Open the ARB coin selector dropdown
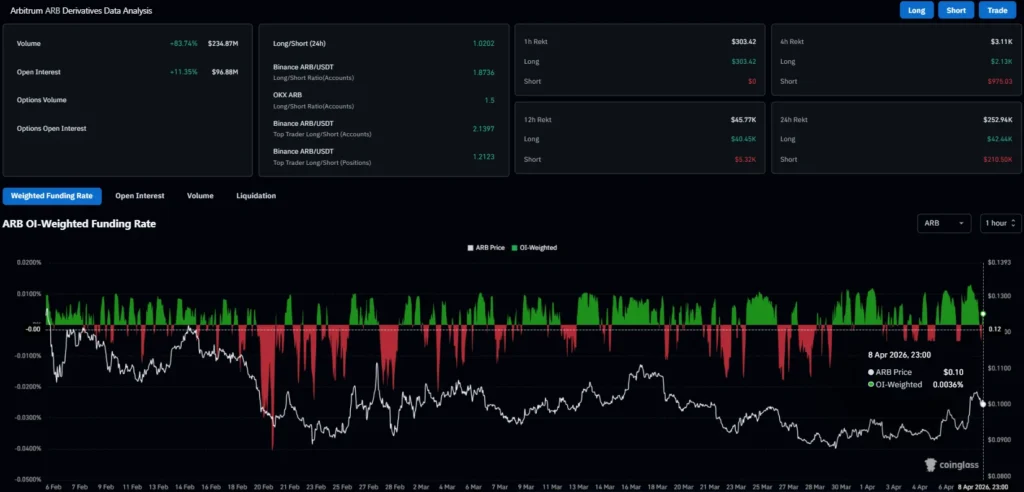 (x=943, y=224)
